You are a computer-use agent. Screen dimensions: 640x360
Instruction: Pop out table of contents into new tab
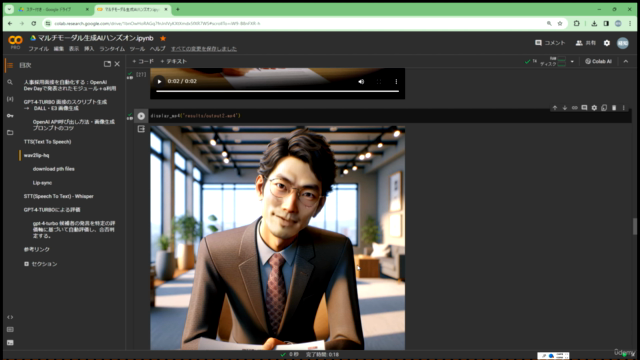pyautogui.click(x=107, y=64)
